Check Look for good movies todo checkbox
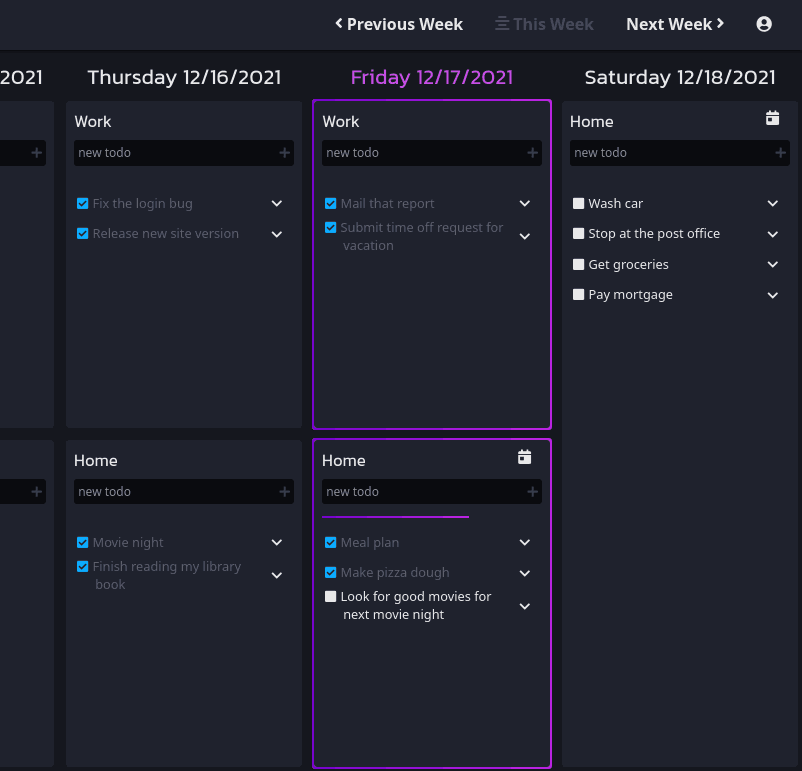 331,597
